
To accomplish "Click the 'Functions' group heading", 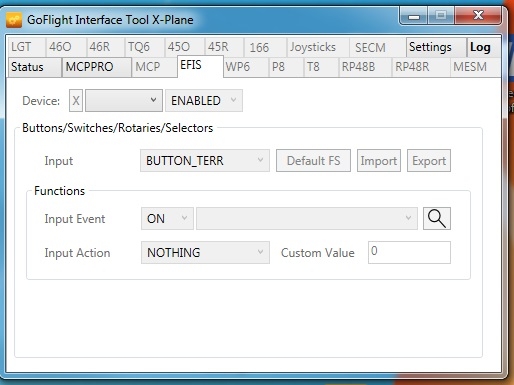I will pyautogui.click(x=60, y=191).
